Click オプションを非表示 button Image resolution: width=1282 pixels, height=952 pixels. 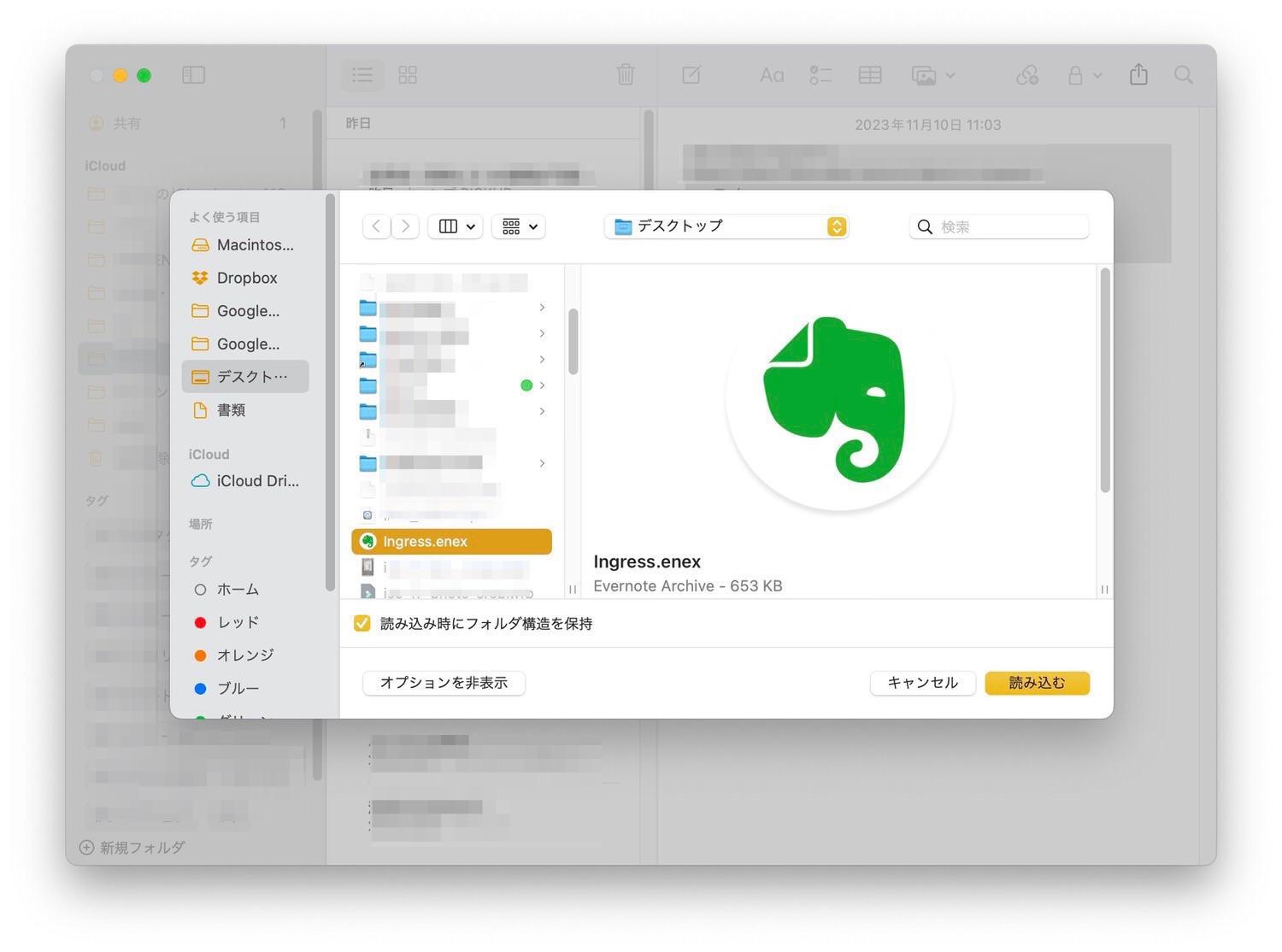click(444, 683)
